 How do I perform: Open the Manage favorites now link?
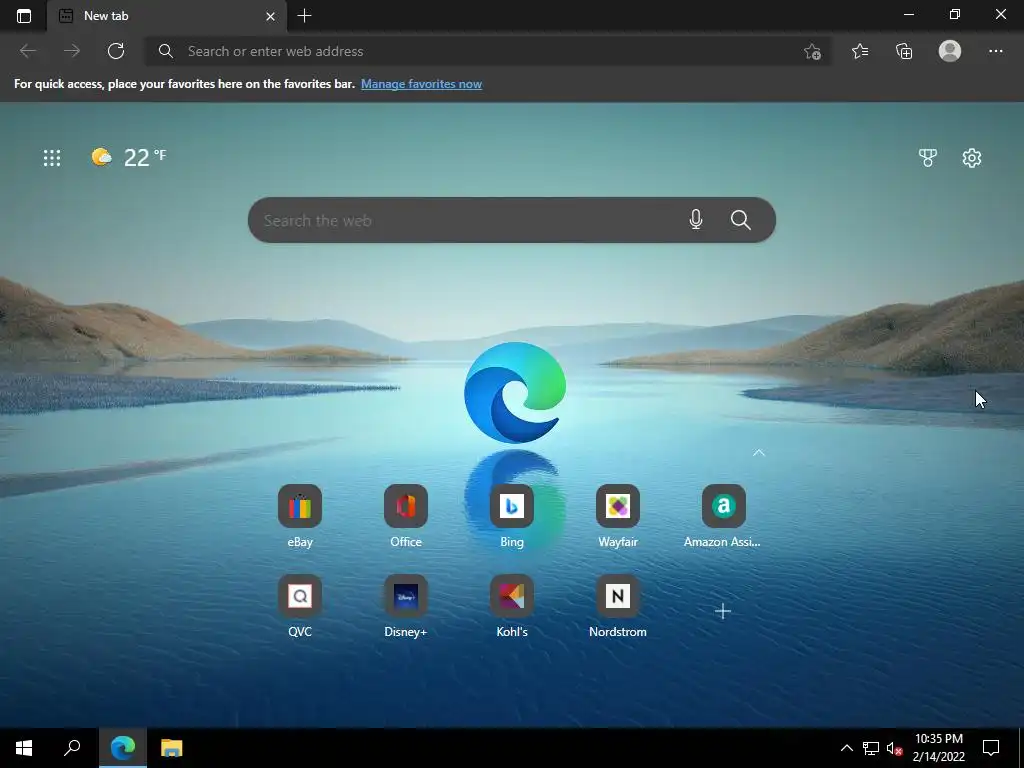(421, 84)
